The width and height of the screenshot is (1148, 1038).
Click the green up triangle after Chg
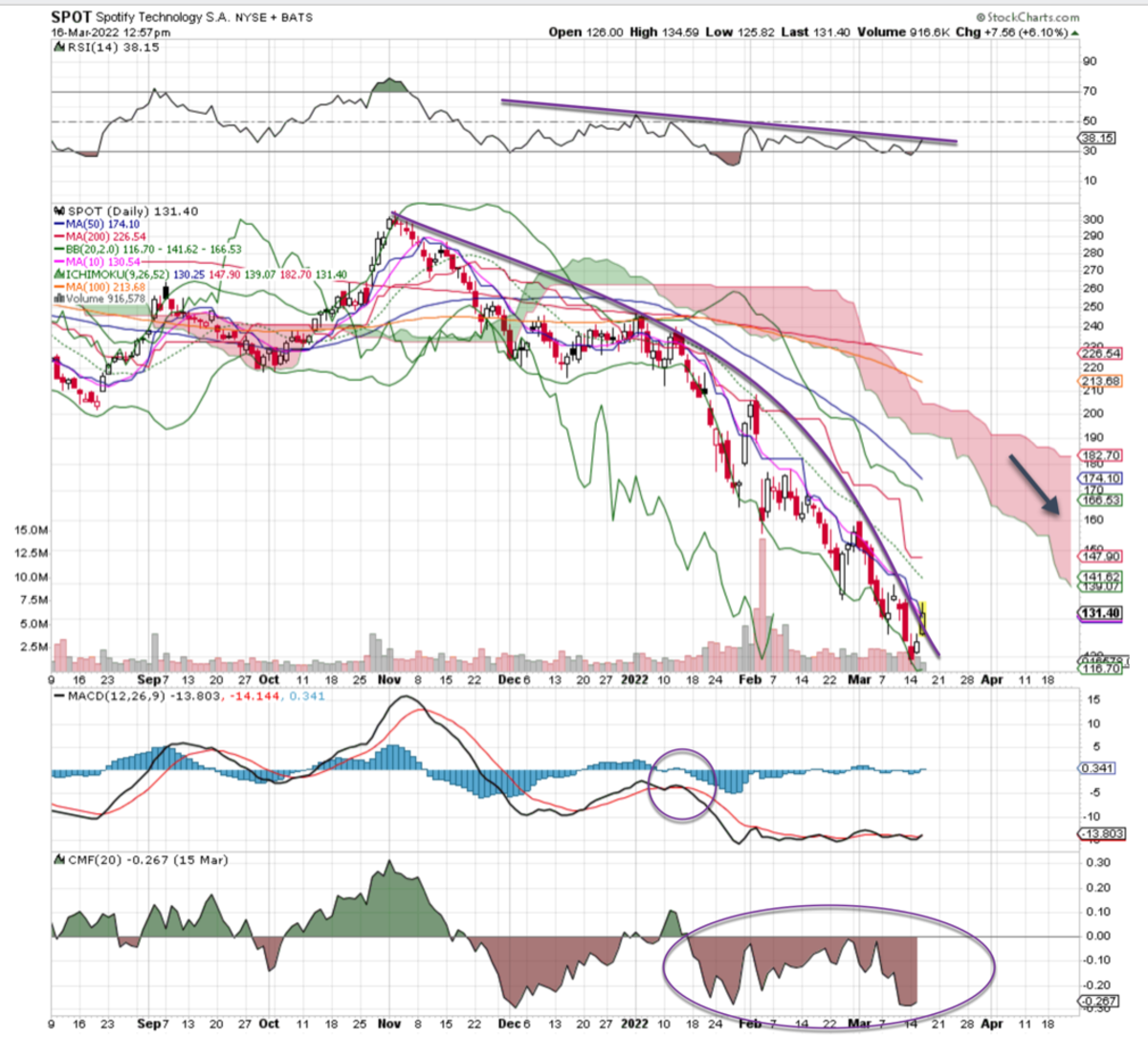[1074, 33]
